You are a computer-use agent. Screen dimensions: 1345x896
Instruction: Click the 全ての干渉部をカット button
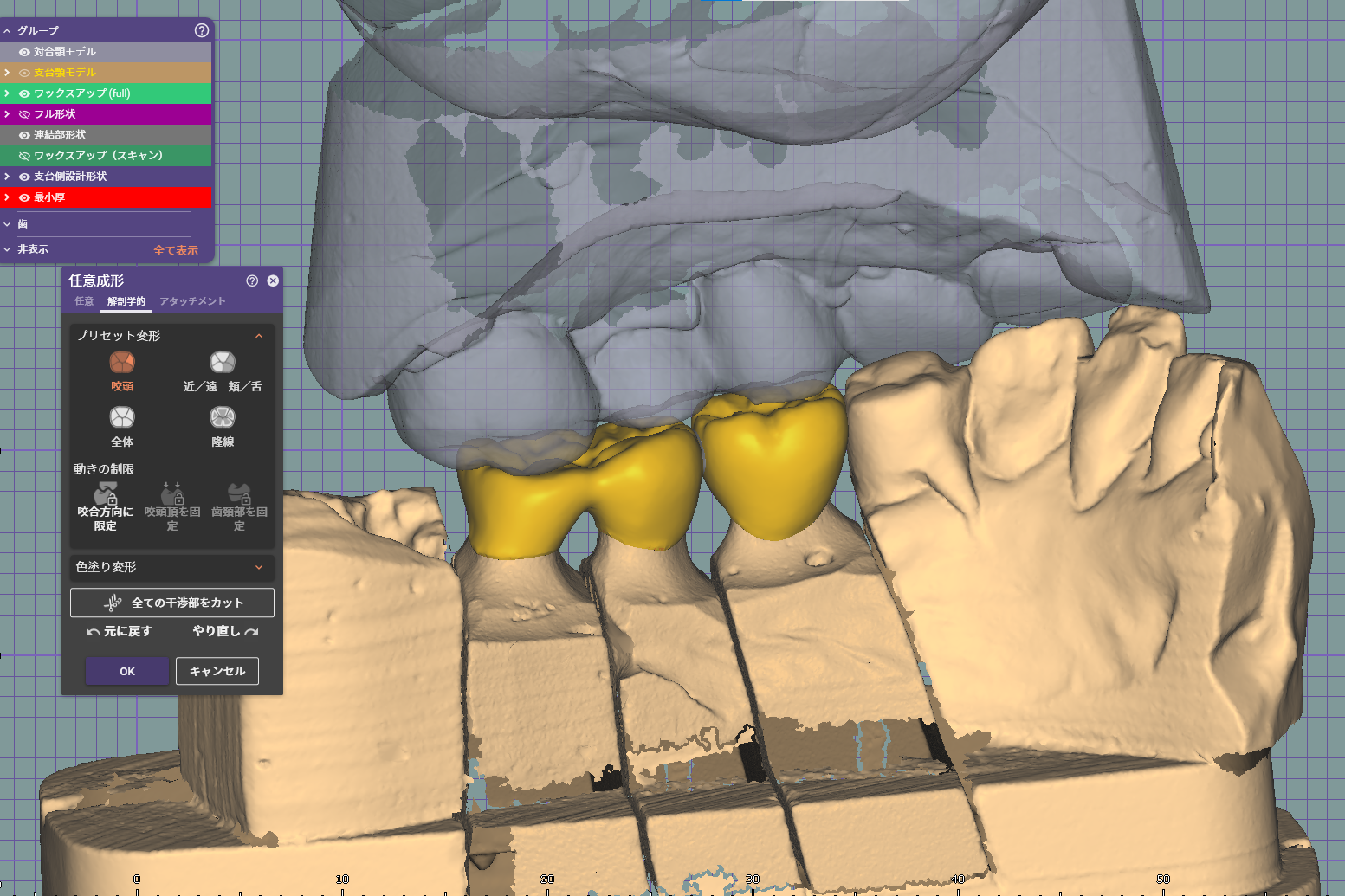point(172,603)
